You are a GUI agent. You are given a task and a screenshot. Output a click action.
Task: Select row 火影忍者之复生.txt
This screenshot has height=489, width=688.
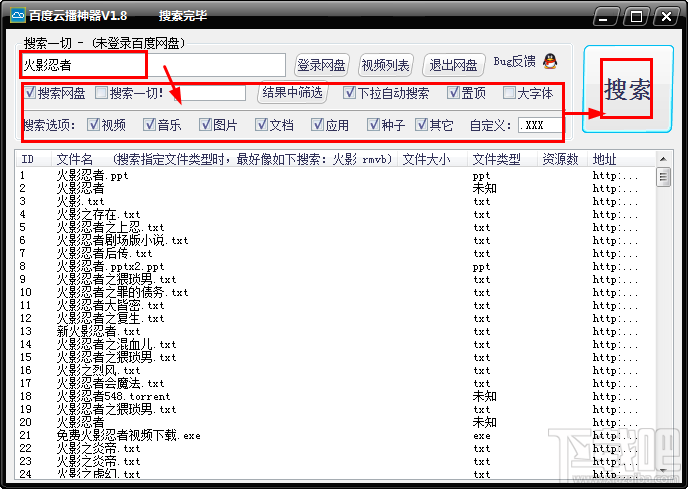[x=336, y=318]
